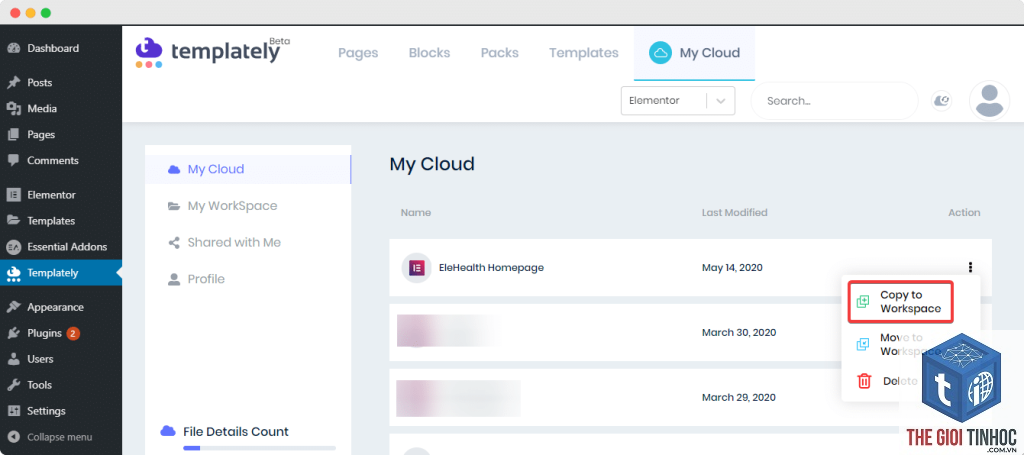Switch to the Blocks tab
Image resolution: width=1024 pixels, height=455 pixels.
429,53
